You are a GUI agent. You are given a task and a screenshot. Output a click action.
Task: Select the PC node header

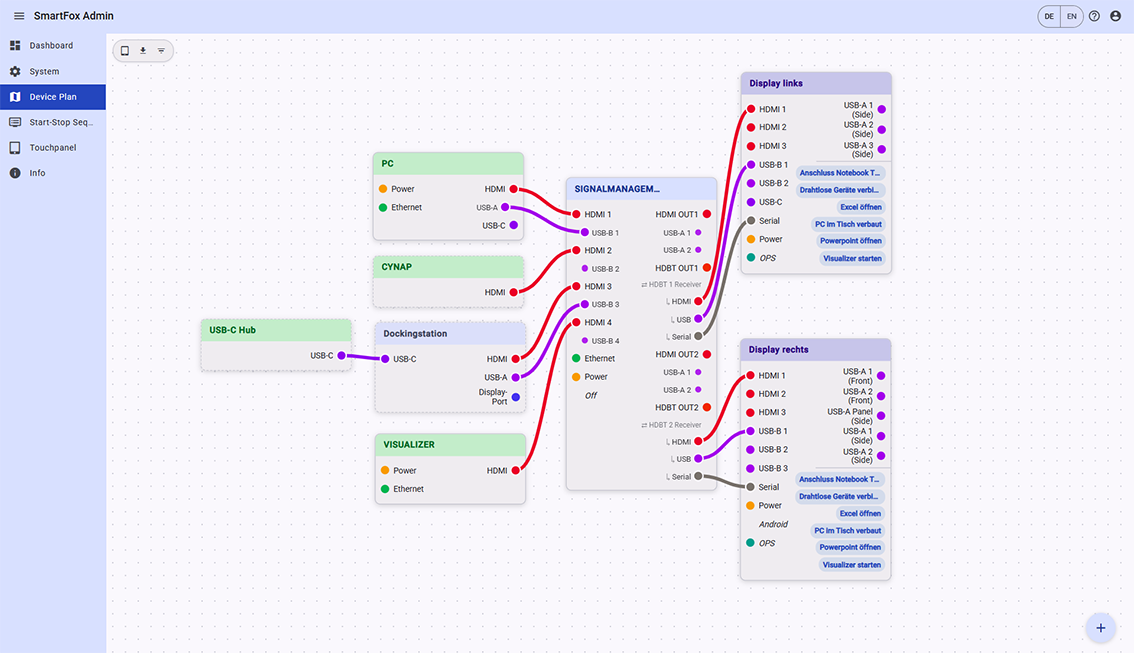(x=448, y=163)
